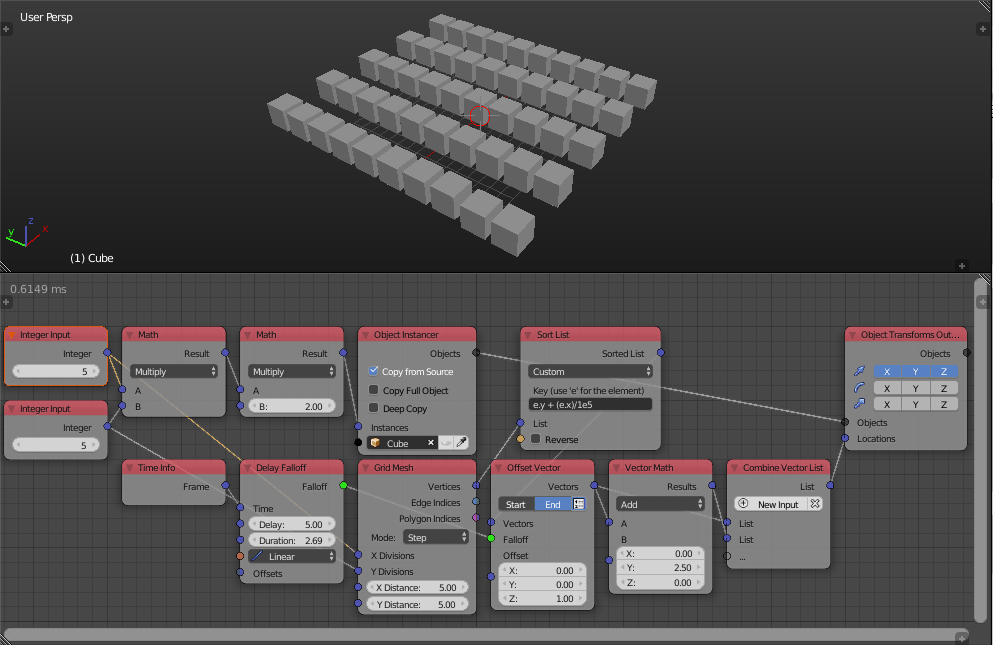Click the Sort List key expression field
This screenshot has height=645, width=993.
click(x=590, y=404)
